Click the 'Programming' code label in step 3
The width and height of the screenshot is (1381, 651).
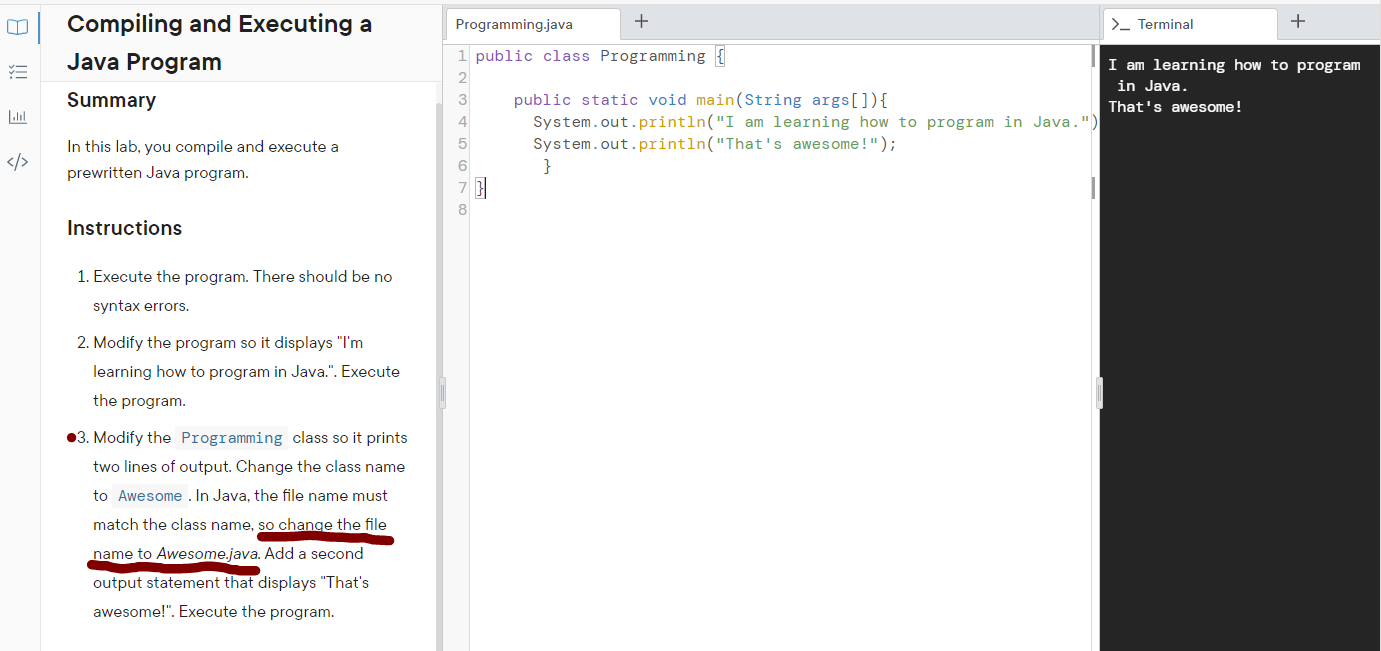(x=231, y=438)
